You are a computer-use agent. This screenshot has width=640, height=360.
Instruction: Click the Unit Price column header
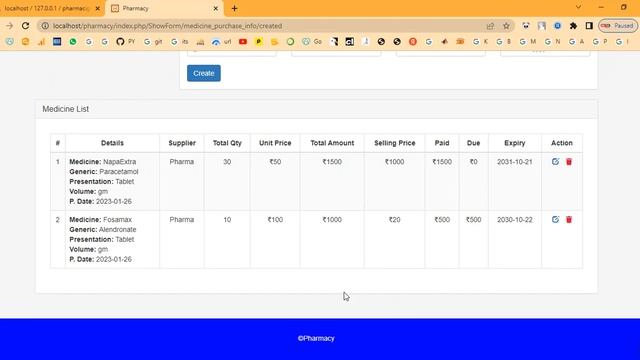275,143
